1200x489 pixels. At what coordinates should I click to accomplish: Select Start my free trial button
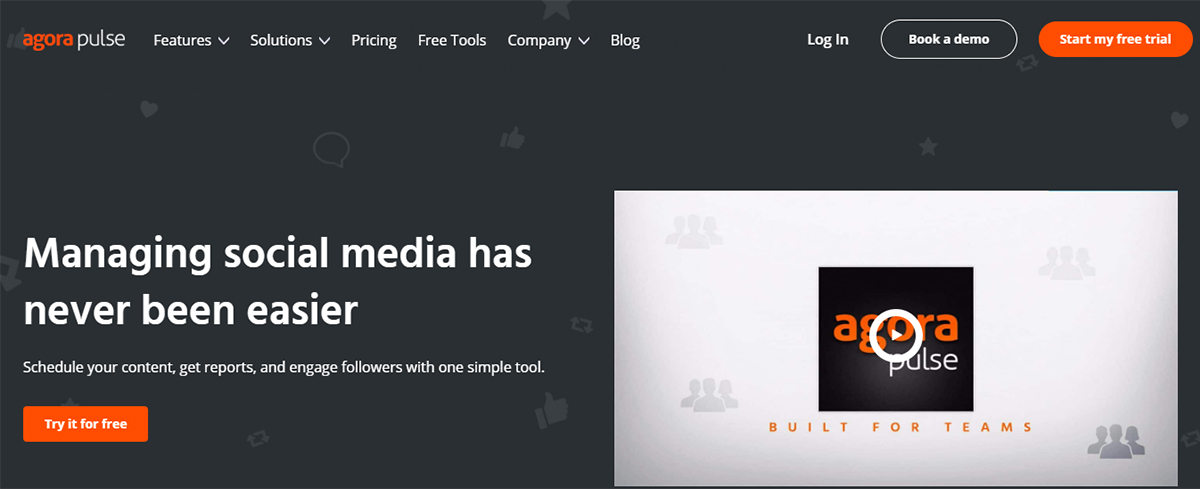click(1115, 39)
